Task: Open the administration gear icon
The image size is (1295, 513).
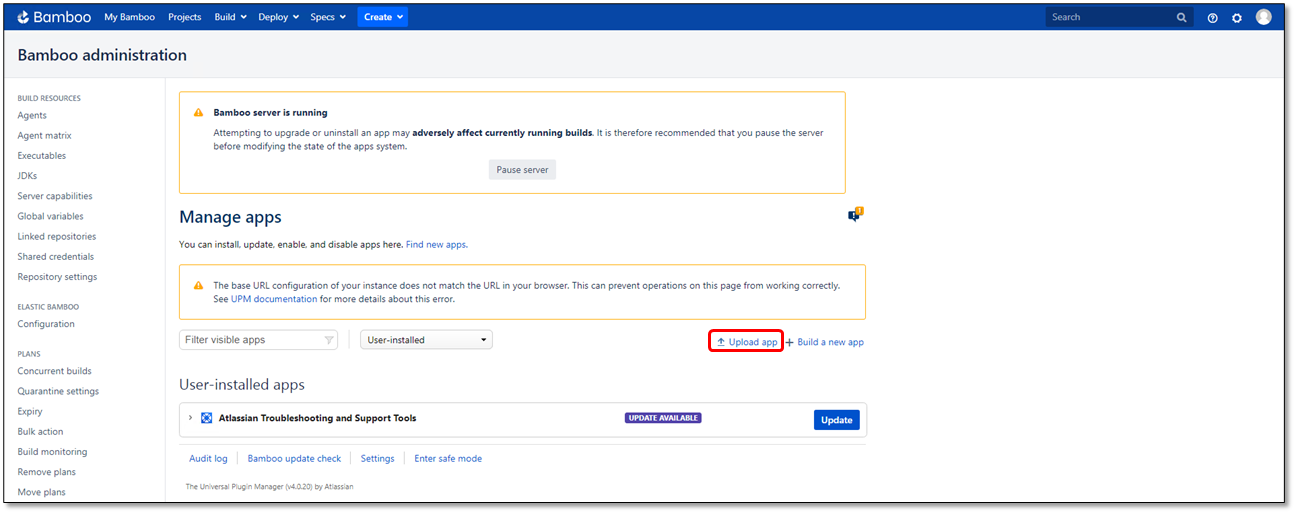Action: point(1237,18)
